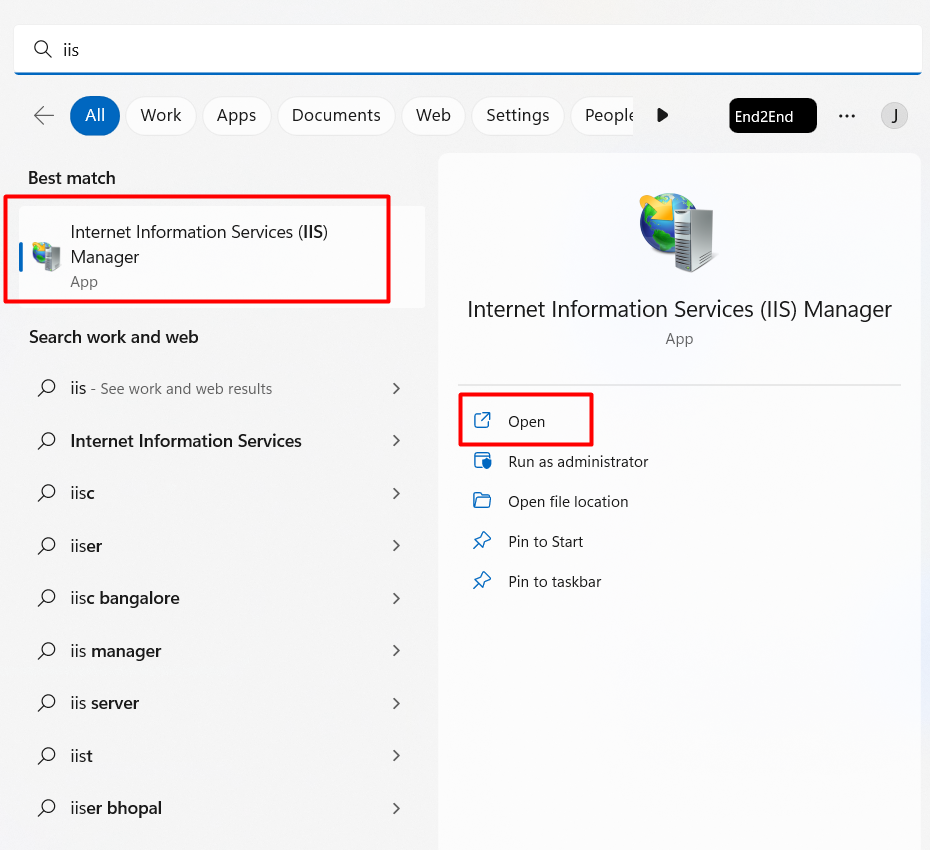Image resolution: width=930 pixels, height=850 pixels.
Task: Click the search icon beside 'iis manager'
Action: tap(46, 651)
